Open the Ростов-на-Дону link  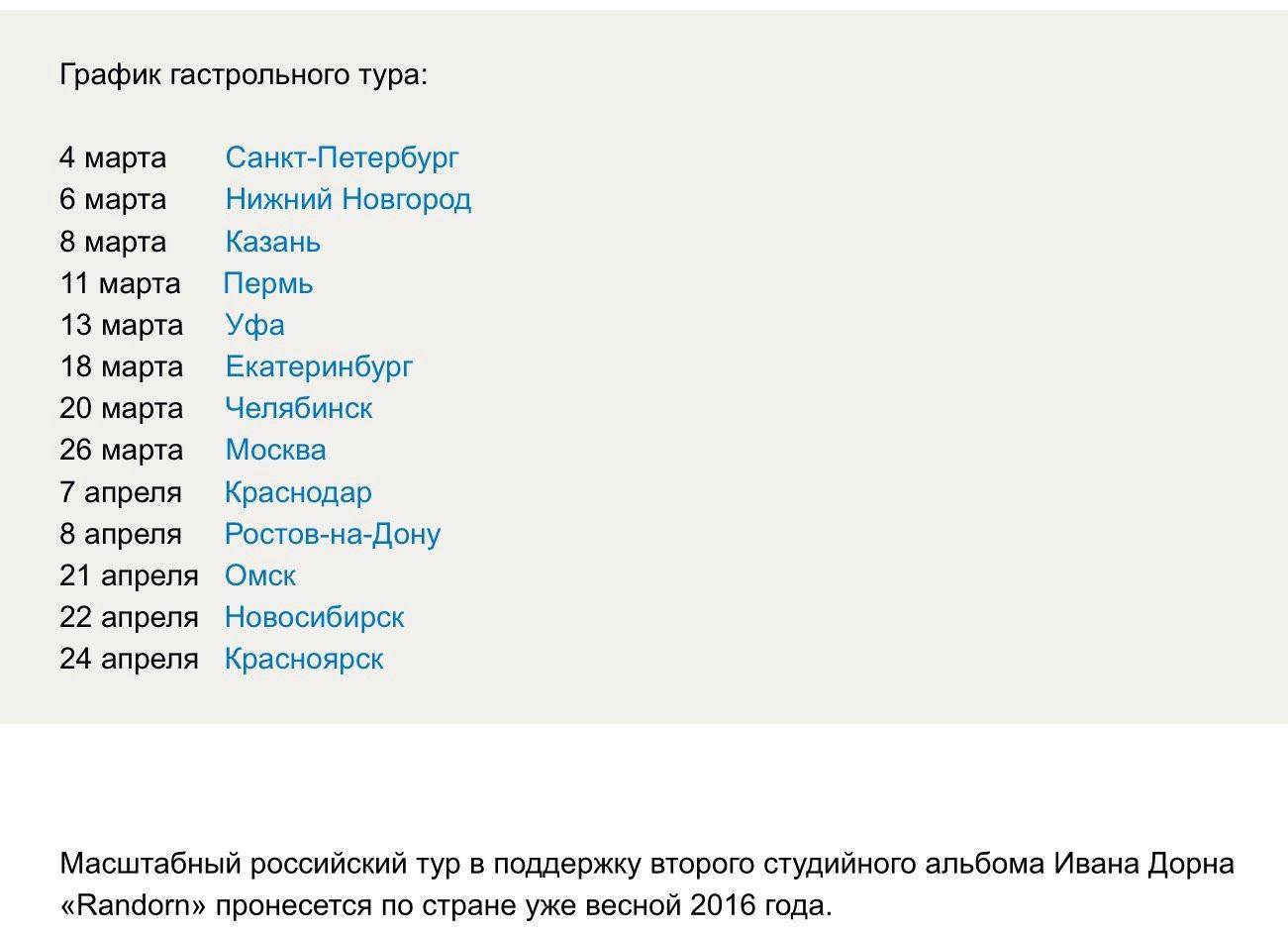pos(333,534)
